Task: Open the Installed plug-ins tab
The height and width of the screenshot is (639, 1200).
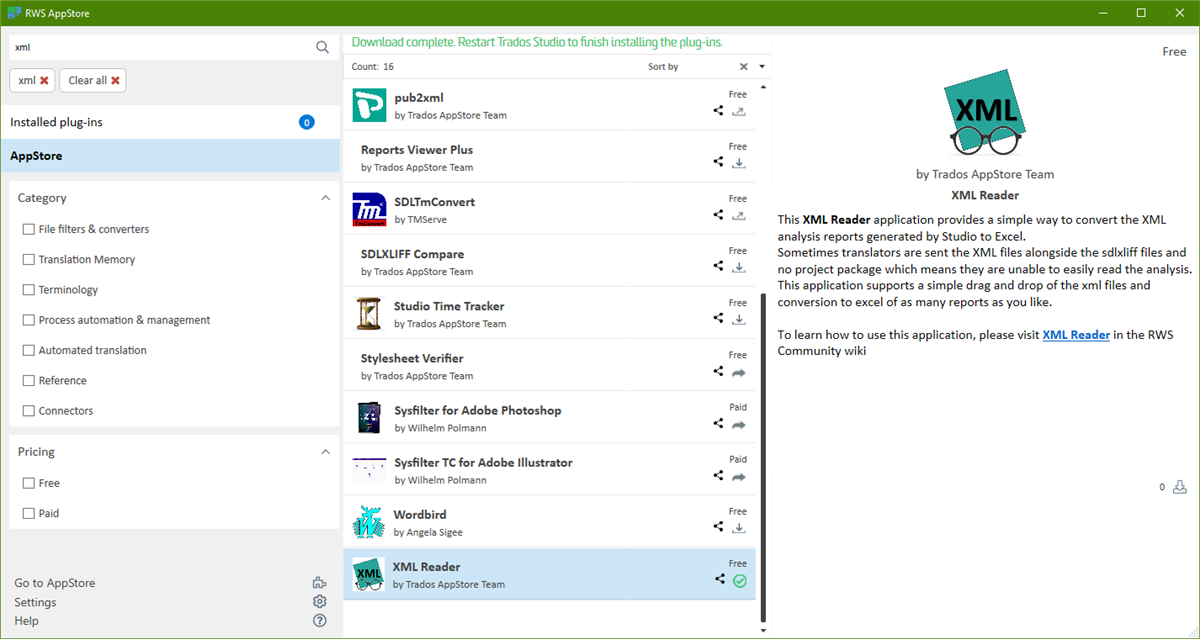Action: (x=170, y=122)
